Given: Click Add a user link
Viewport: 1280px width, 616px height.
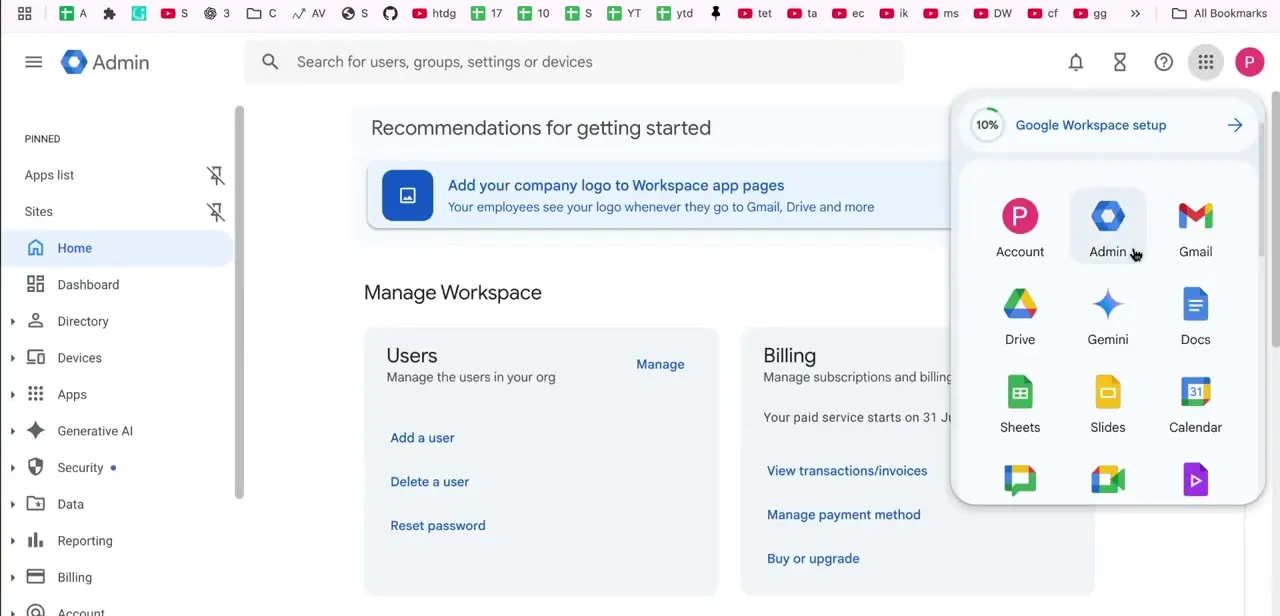Looking at the screenshot, I should [422, 438].
